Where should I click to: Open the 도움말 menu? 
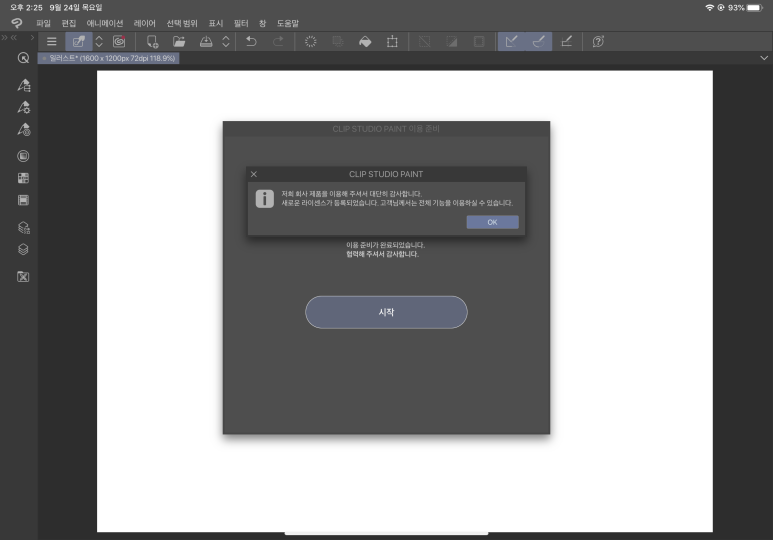click(x=287, y=23)
